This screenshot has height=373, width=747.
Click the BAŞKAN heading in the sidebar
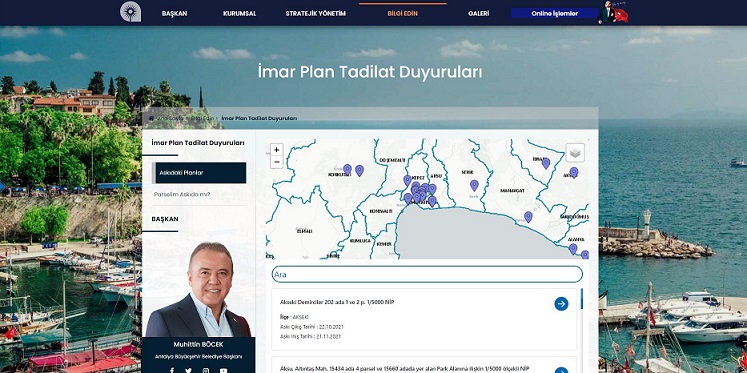point(165,219)
